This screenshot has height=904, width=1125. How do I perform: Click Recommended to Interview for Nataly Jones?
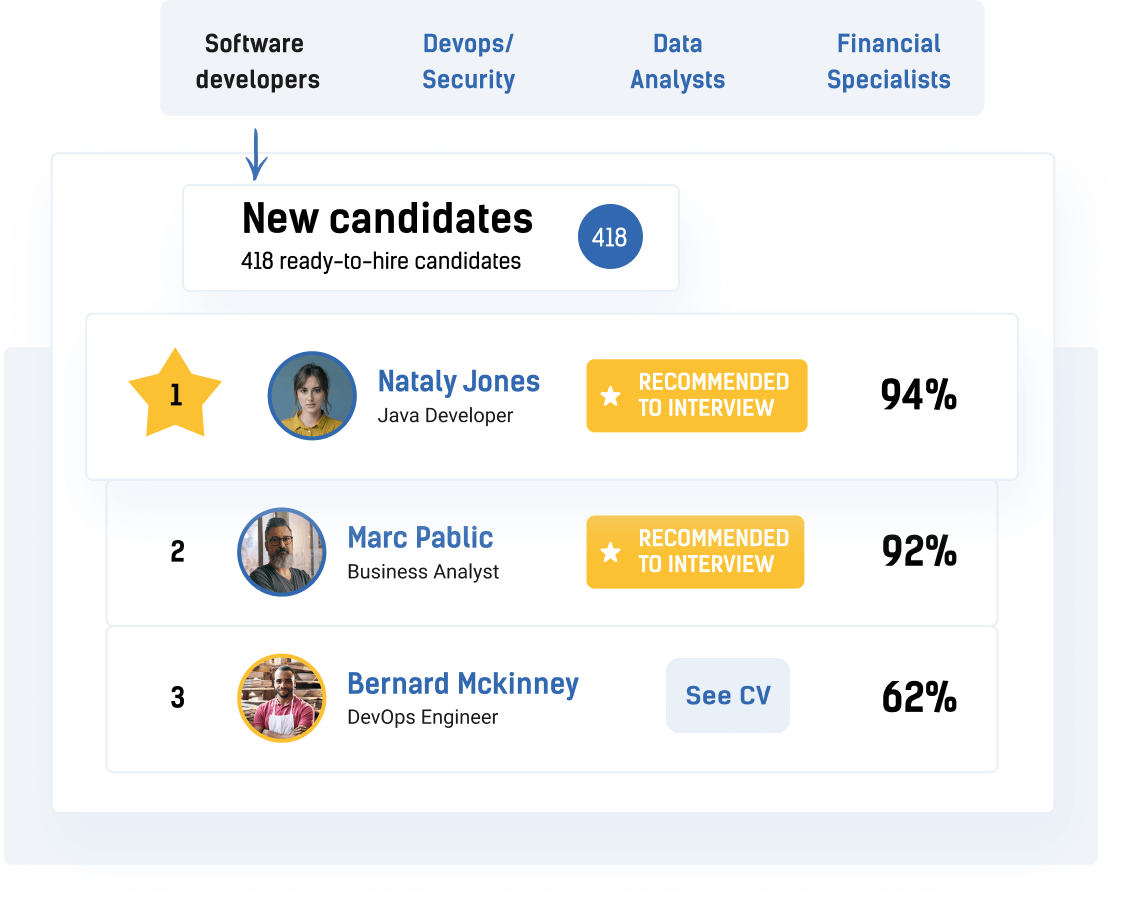point(696,395)
